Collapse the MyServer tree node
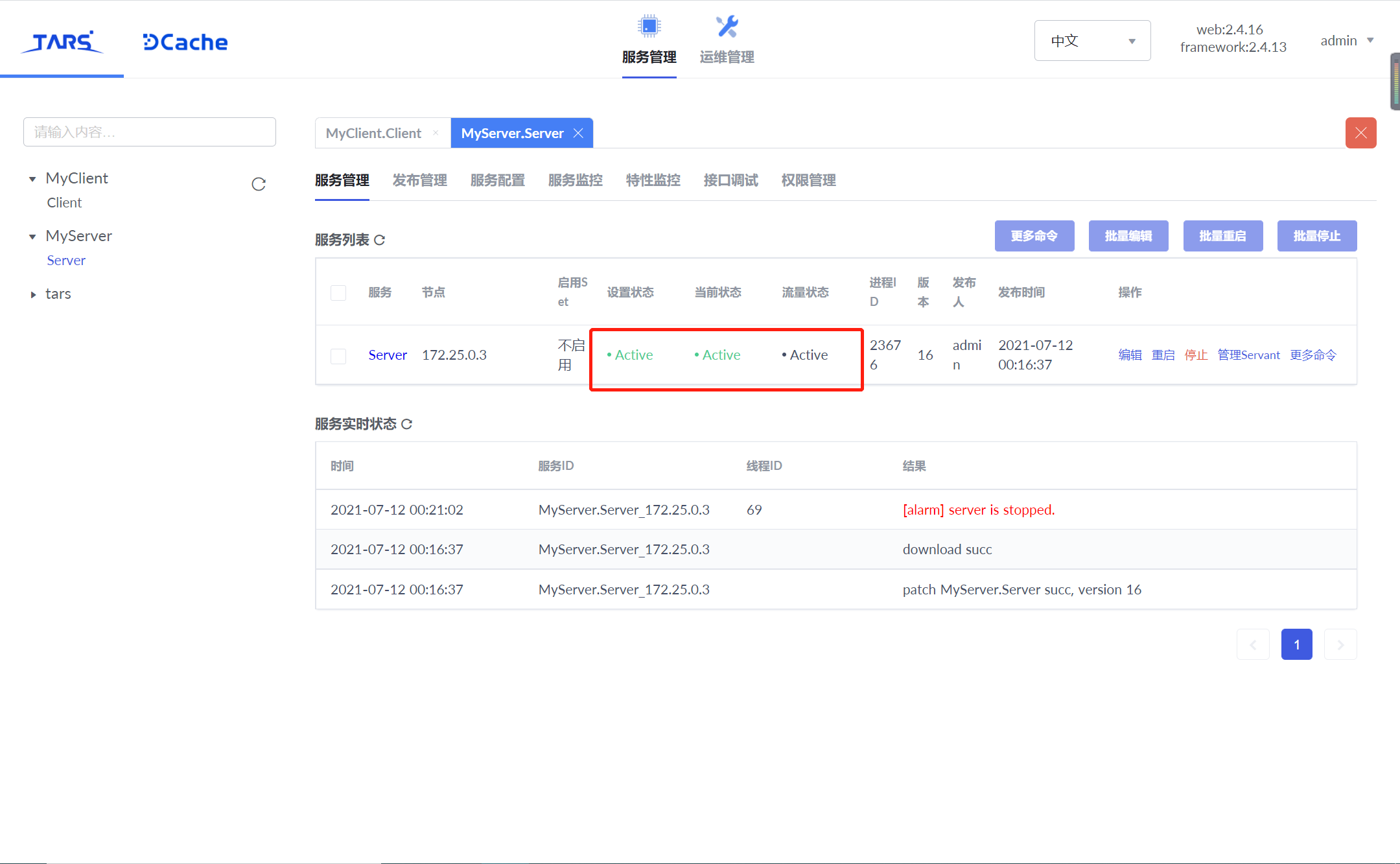 [32, 236]
